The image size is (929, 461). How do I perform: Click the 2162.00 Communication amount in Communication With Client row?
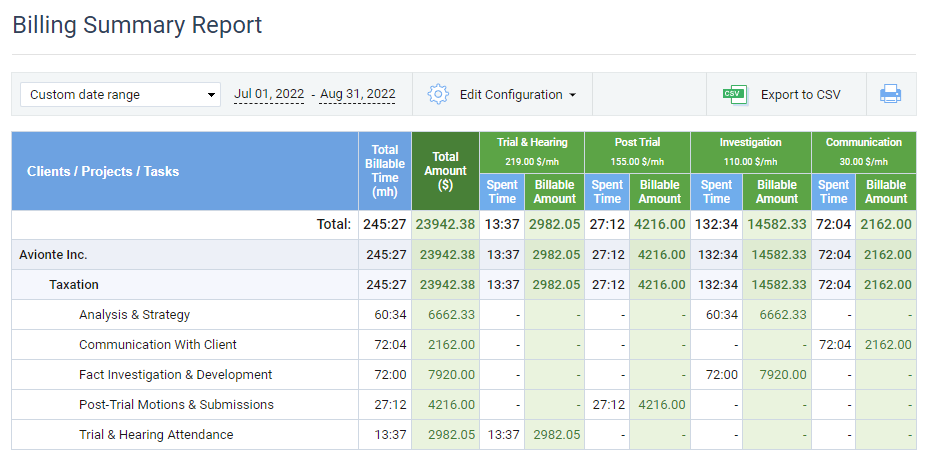click(x=888, y=345)
